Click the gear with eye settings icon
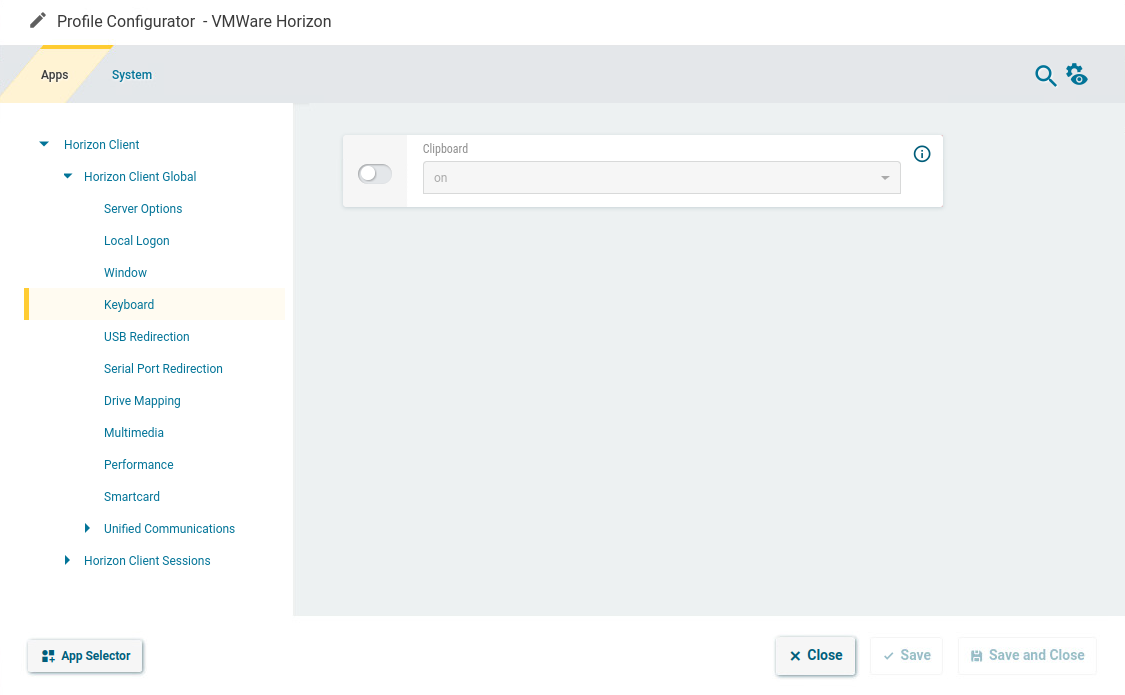Image resolution: width=1125 pixels, height=695 pixels. coord(1076,75)
